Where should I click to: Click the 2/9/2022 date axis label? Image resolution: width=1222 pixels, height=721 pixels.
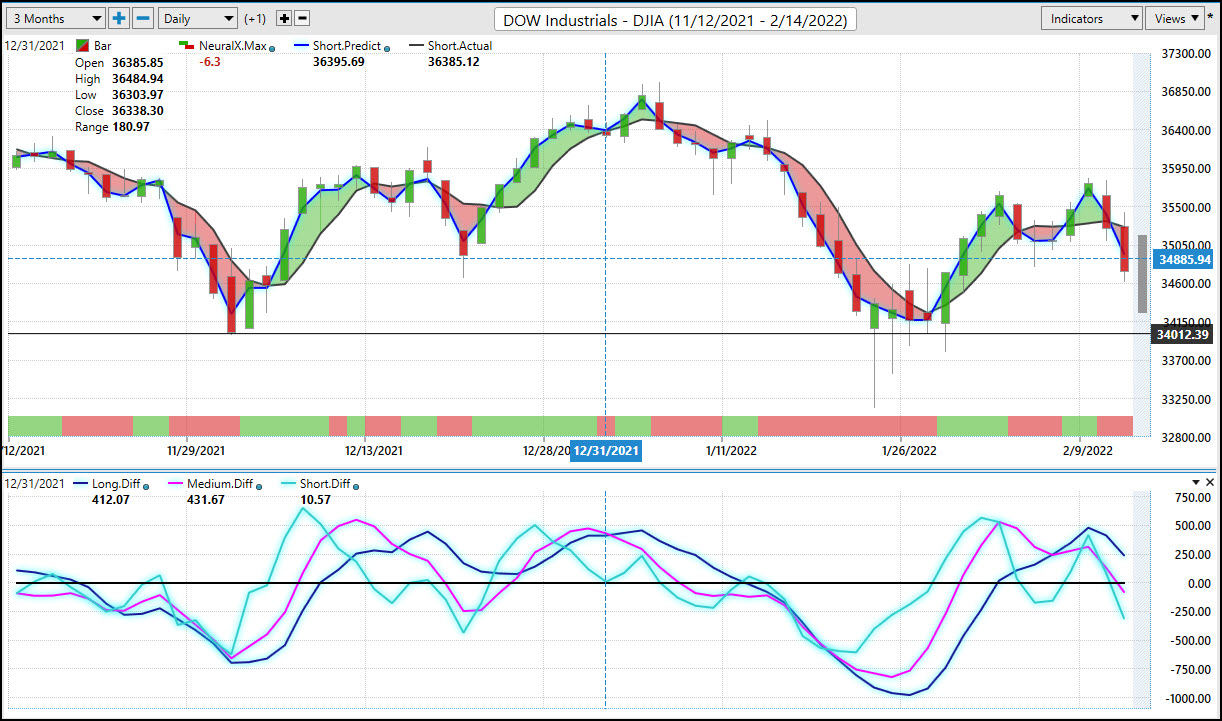(1087, 450)
